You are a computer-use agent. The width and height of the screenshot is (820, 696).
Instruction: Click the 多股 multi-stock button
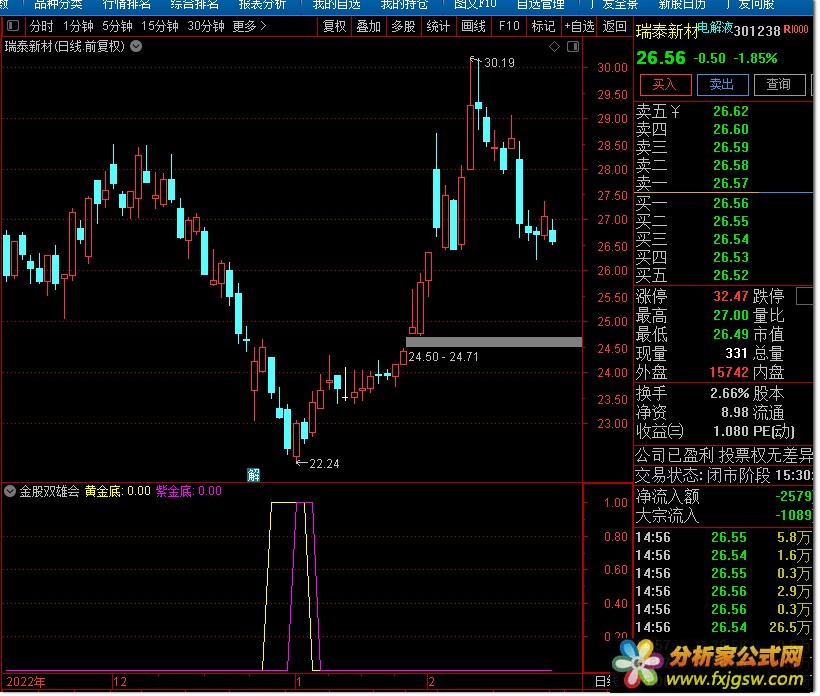[404, 26]
